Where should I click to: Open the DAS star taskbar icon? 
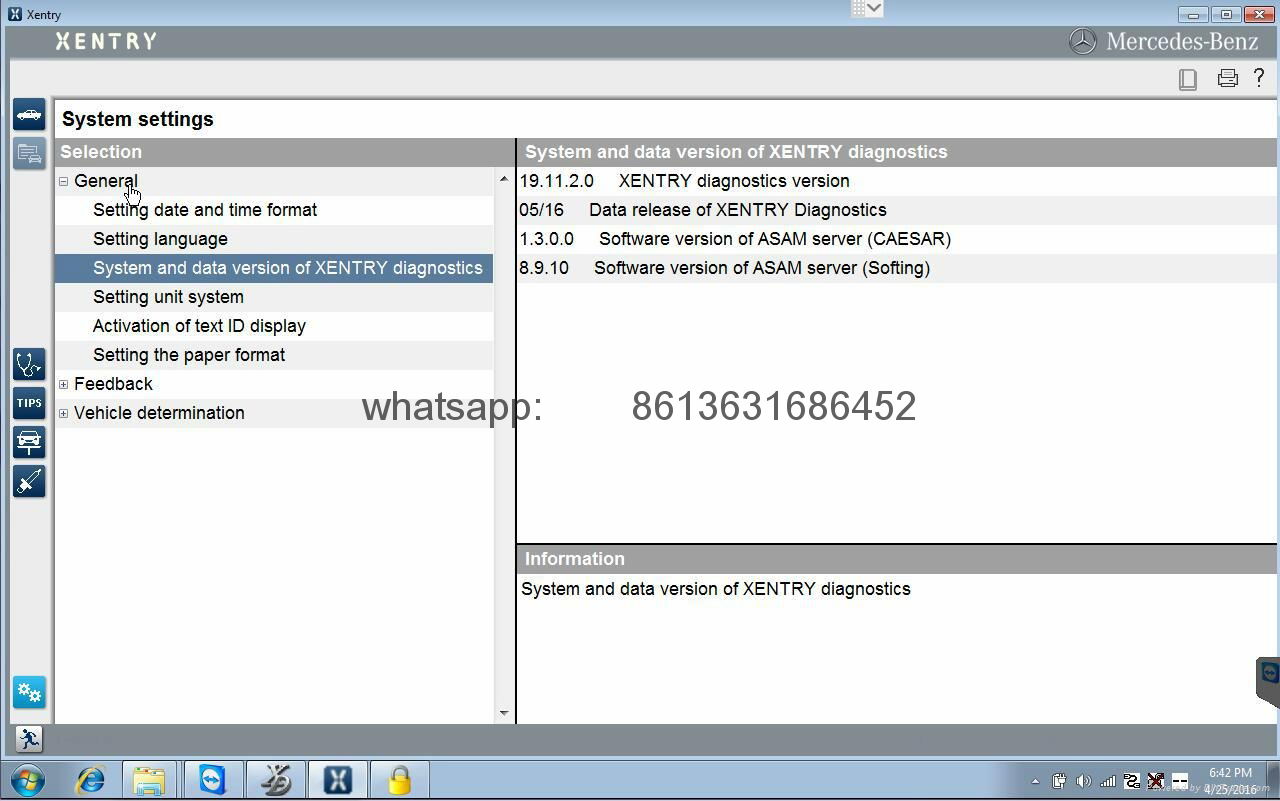[x=275, y=780]
